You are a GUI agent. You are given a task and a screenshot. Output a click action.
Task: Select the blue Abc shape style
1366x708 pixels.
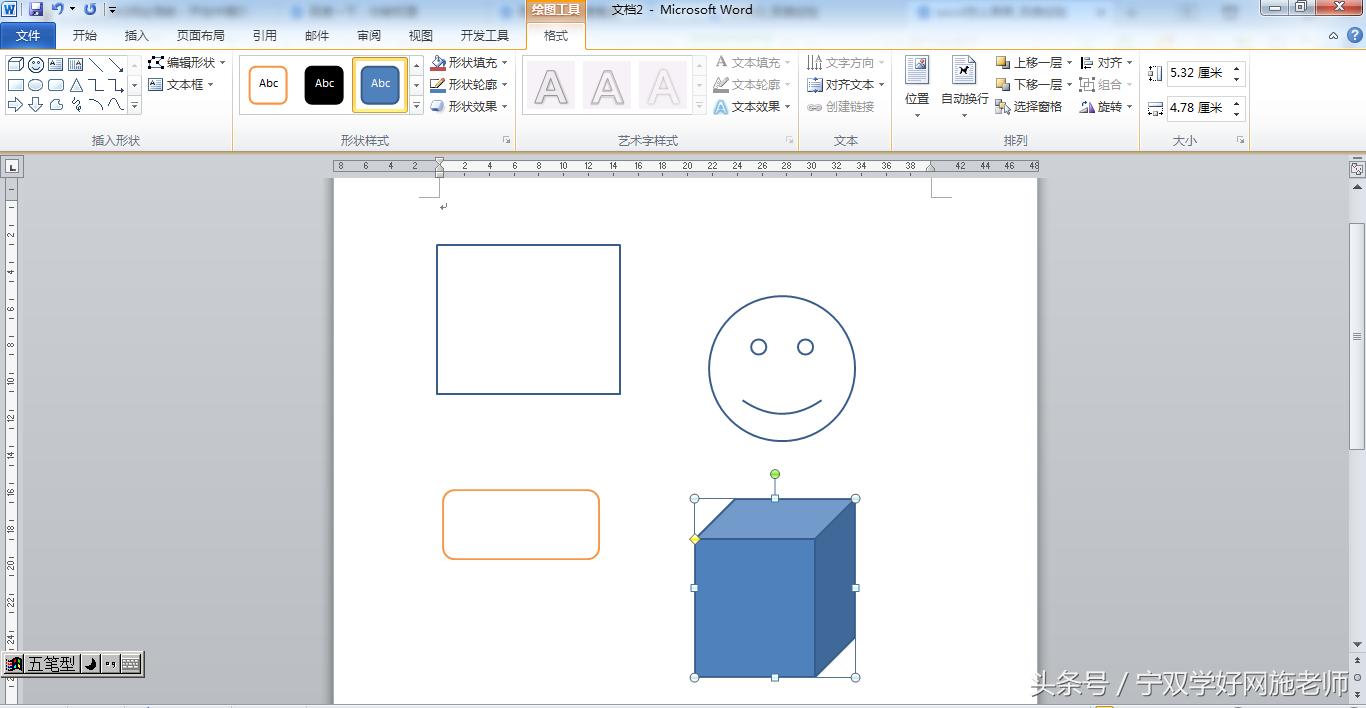click(x=379, y=84)
